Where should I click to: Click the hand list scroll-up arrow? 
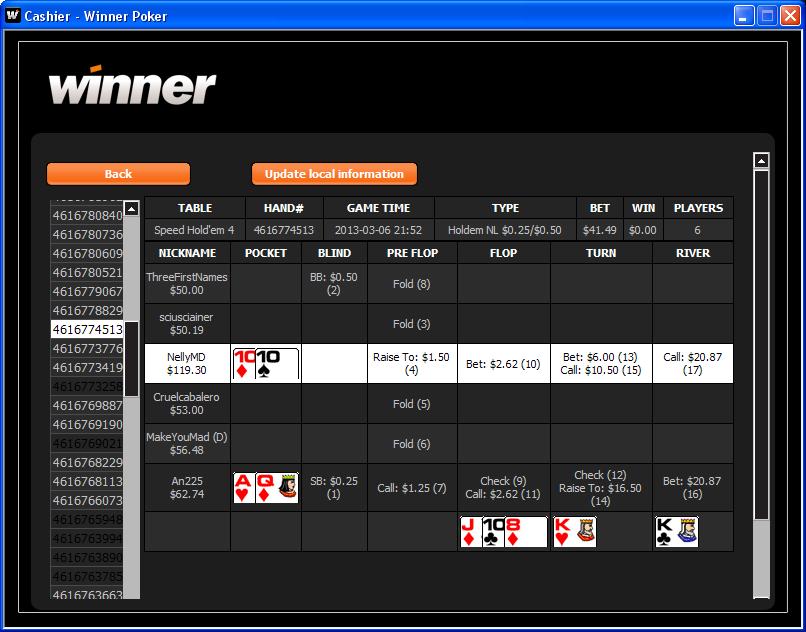point(132,208)
